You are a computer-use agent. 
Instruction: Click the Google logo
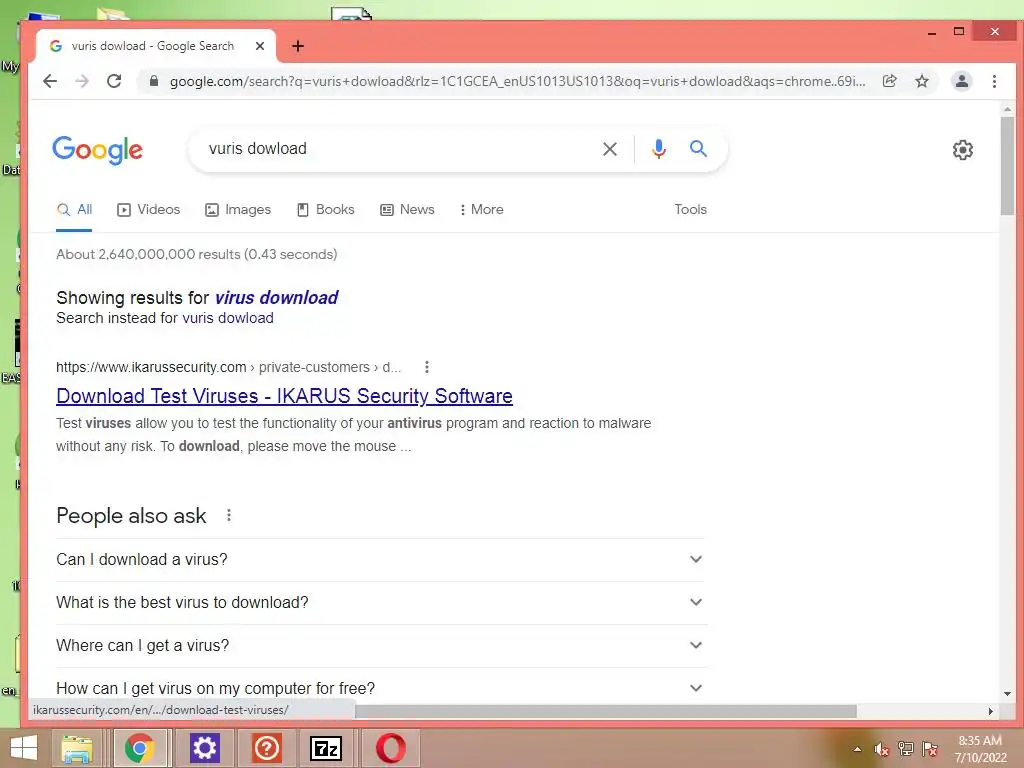click(x=97, y=150)
